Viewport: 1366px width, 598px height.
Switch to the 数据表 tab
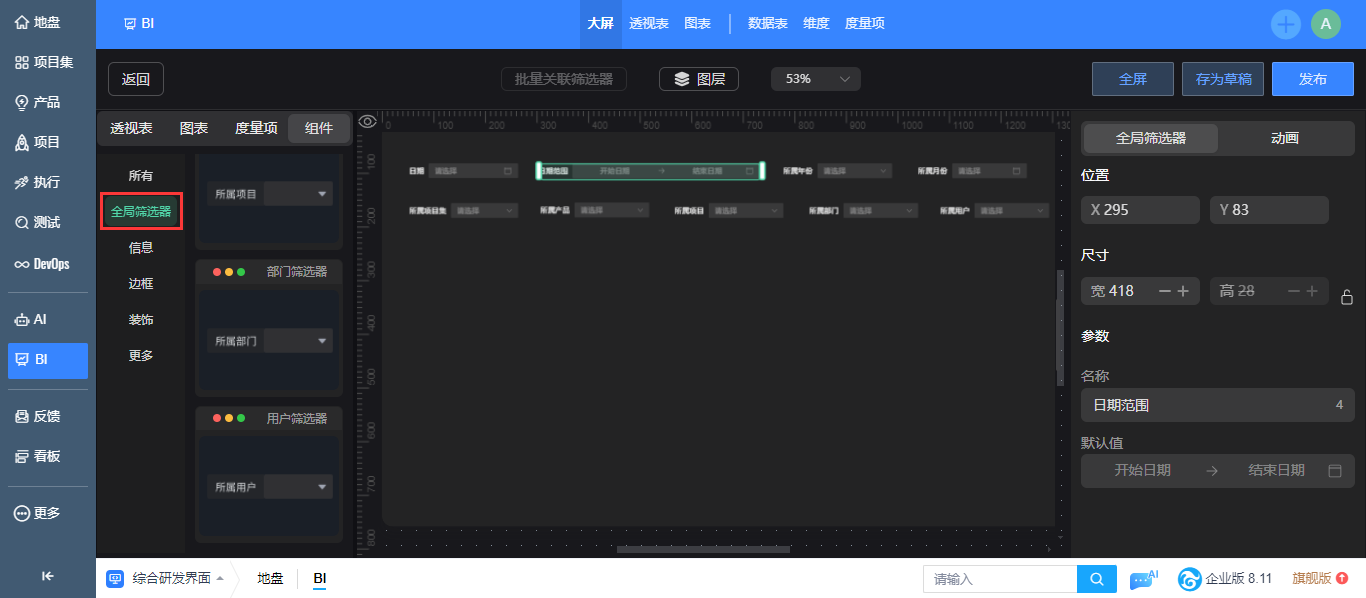[768, 24]
